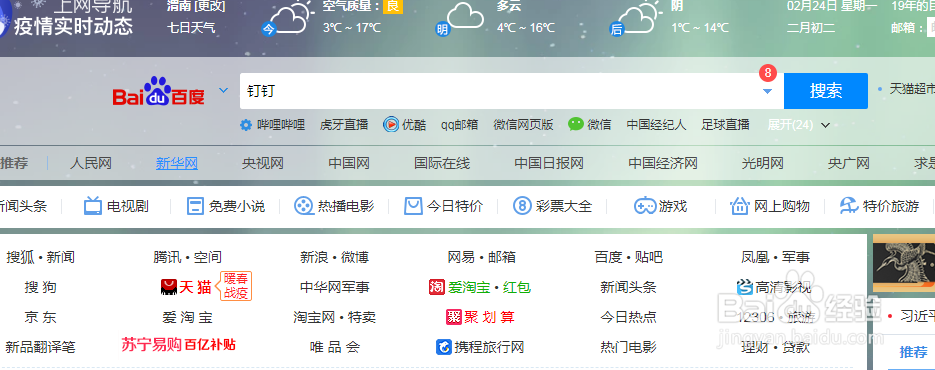Open 人民网 in the news site bar

91,163
